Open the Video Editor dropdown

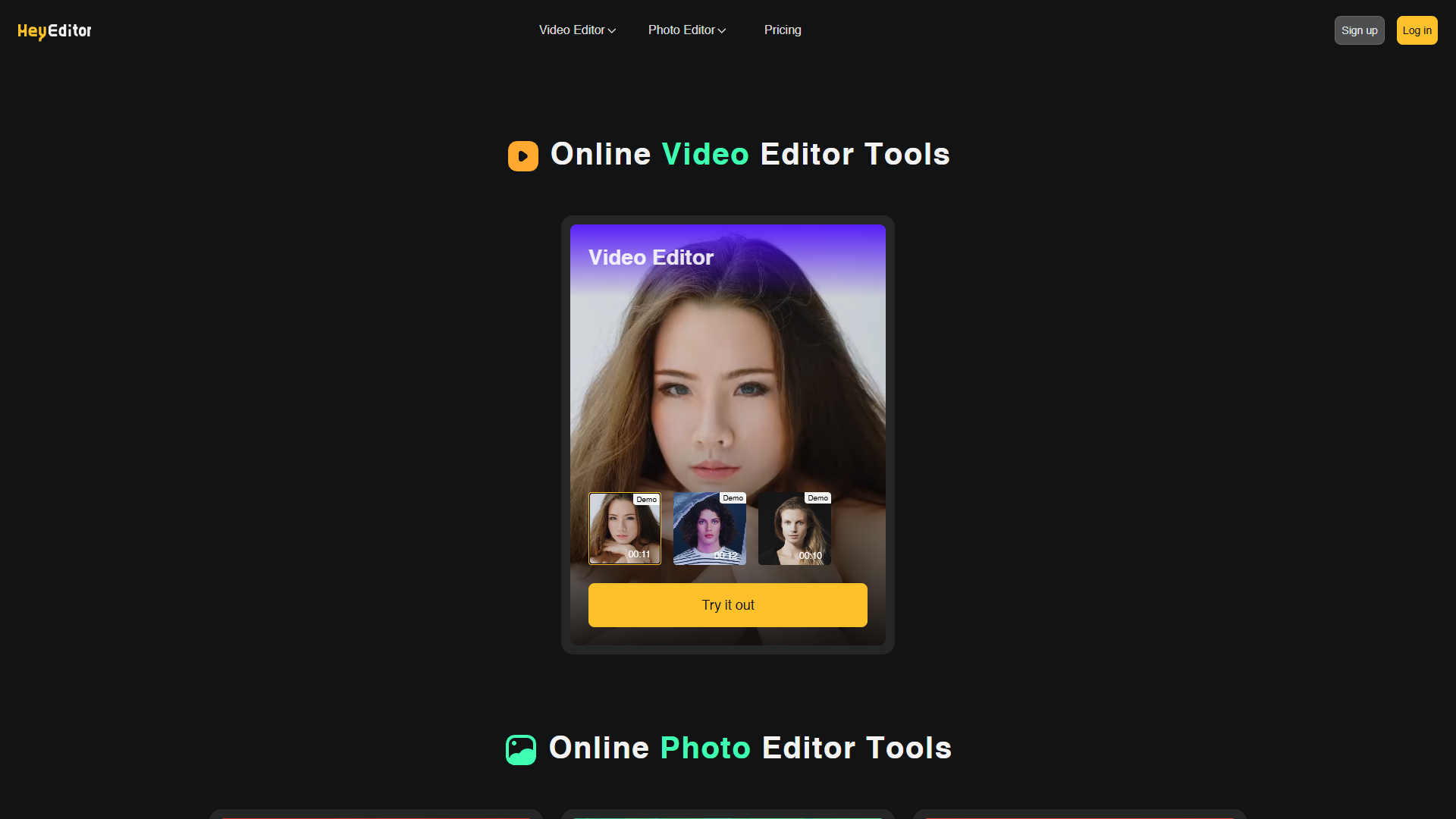[573, 30]
